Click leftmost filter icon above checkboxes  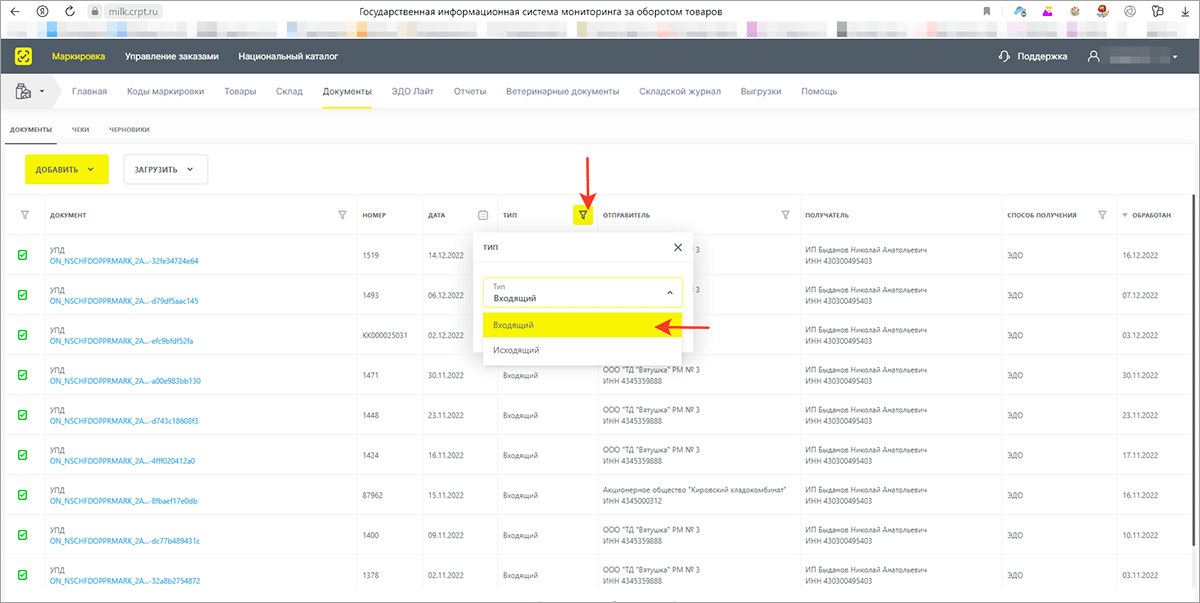24,214
